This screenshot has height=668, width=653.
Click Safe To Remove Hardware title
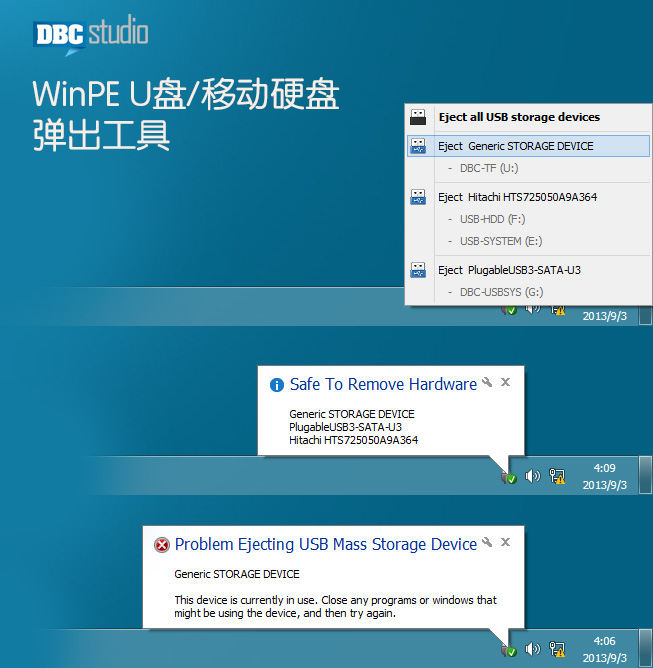point(383,384)
